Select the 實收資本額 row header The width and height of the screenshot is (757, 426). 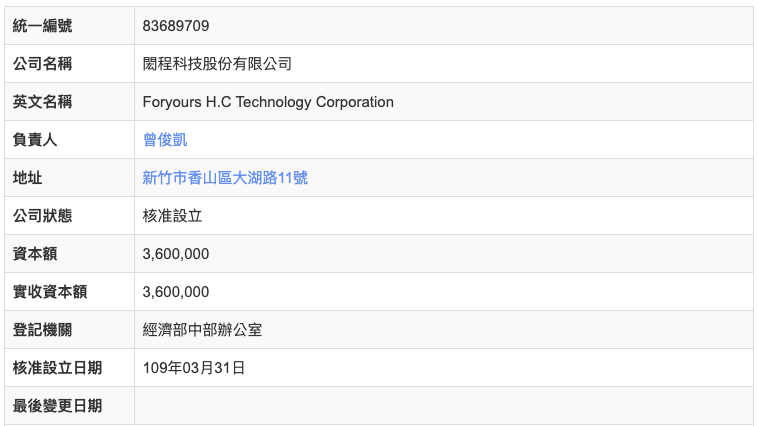point(50,292)
